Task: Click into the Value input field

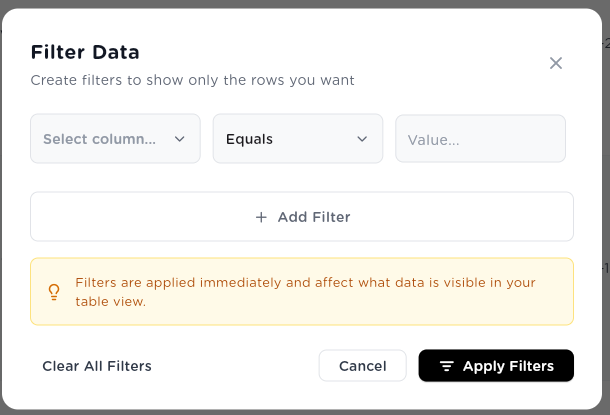Action: [480, 139]
